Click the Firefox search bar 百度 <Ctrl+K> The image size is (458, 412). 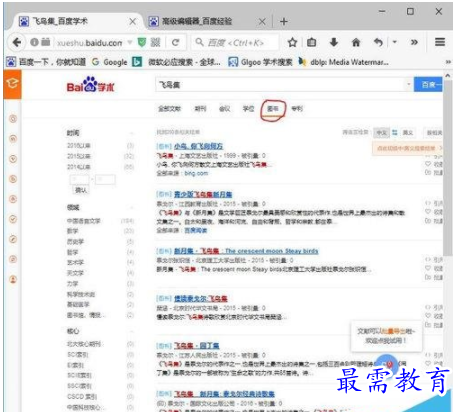click(235, 43)
